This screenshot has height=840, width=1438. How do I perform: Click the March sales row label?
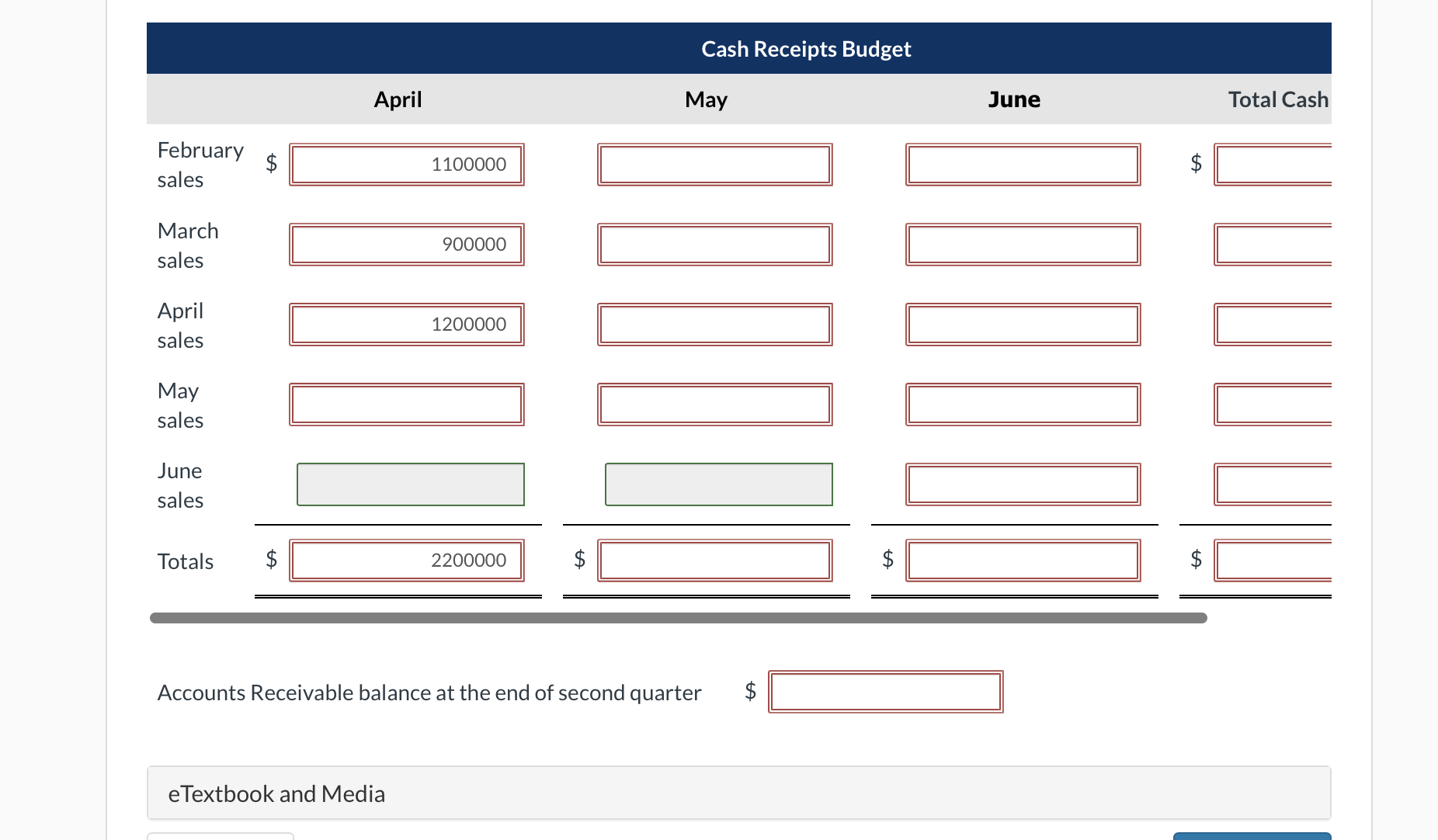coord(188,245)
